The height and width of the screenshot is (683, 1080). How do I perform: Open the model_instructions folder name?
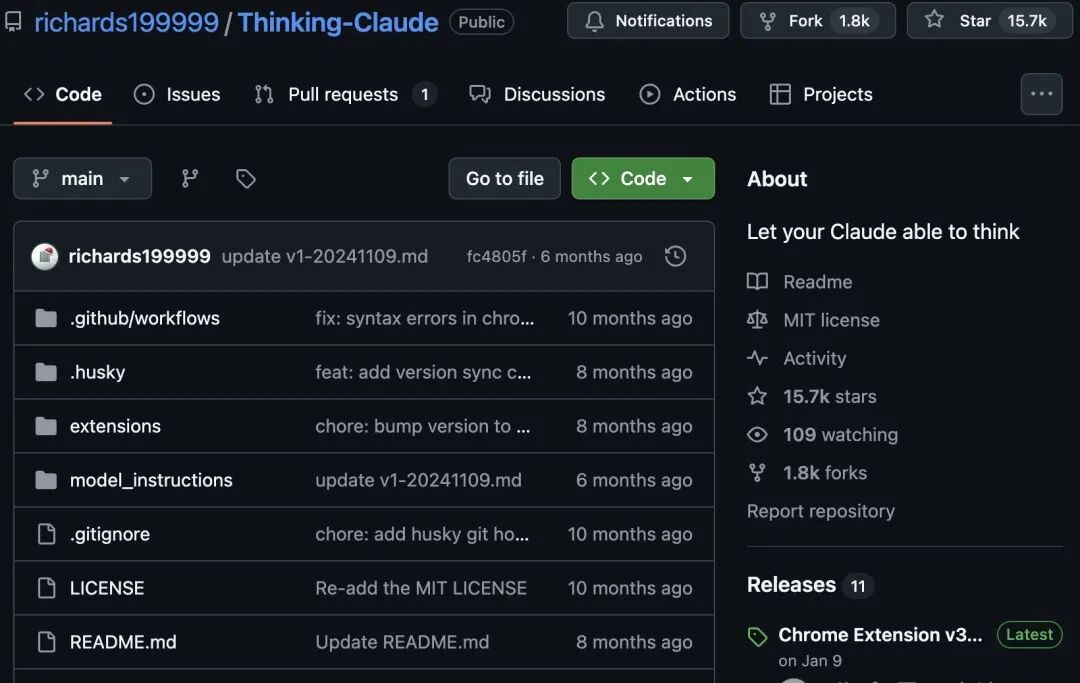[151, 480]
